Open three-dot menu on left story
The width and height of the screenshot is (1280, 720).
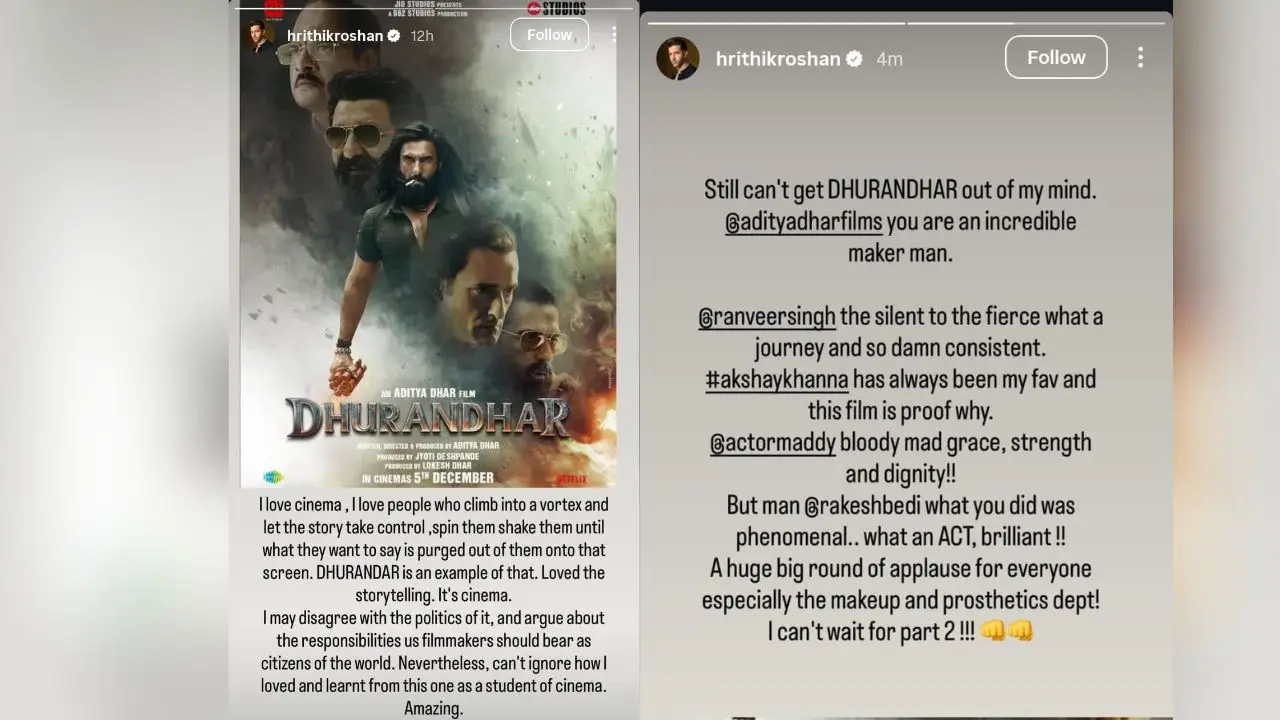614,35
